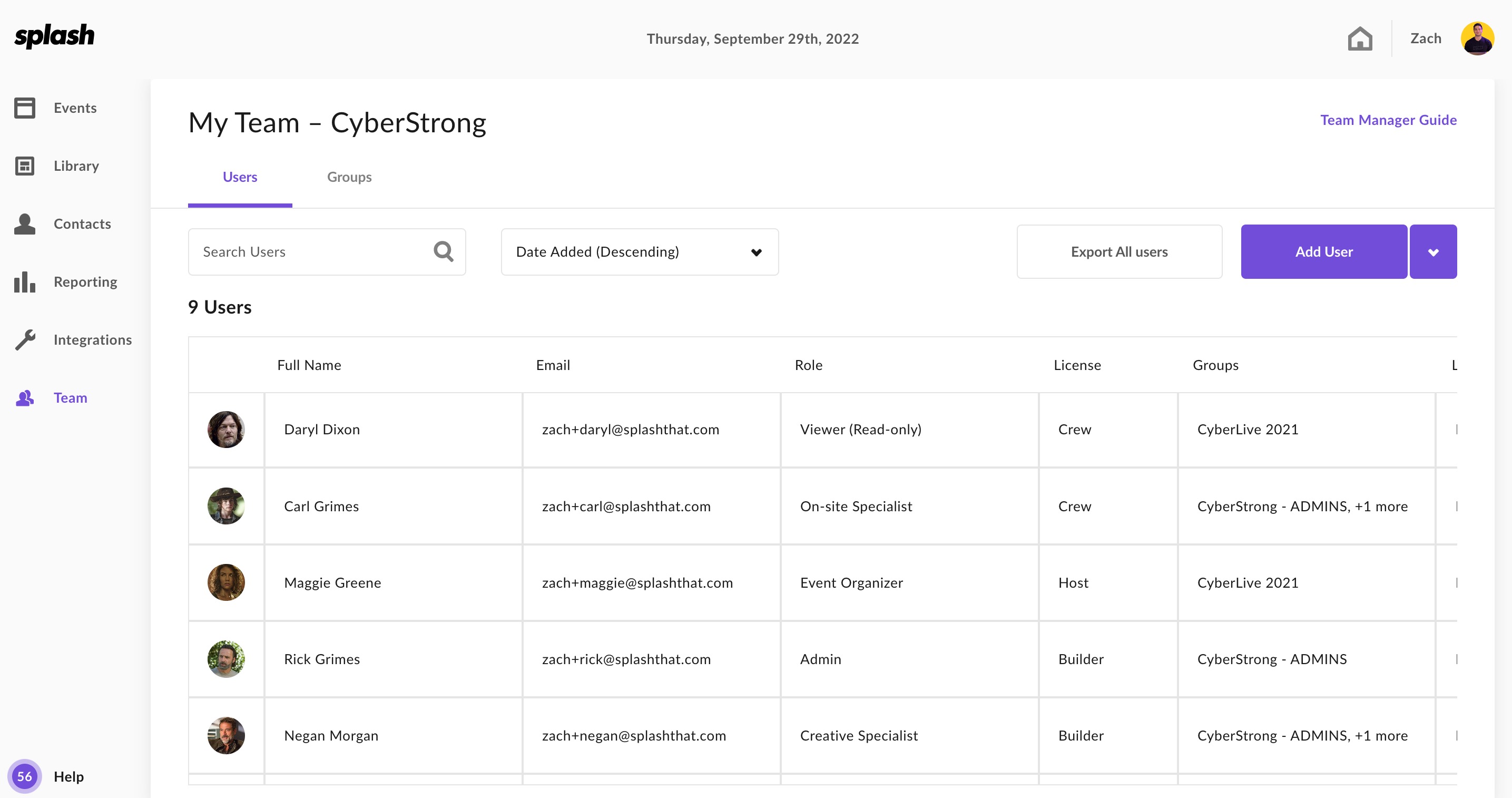Viewport: 1512px width, 798px height.
Task: Click the Viewer (Read-only) role cell
Action: point(909,429)
